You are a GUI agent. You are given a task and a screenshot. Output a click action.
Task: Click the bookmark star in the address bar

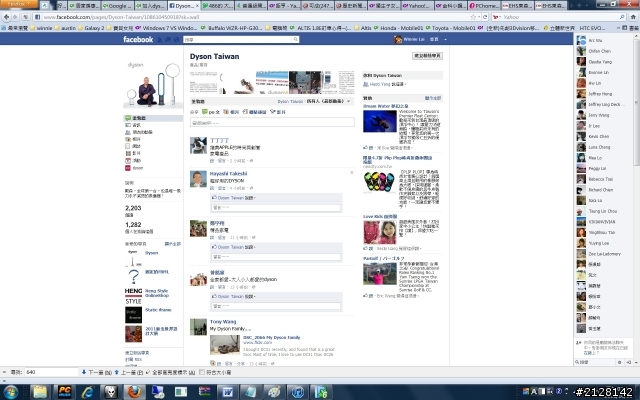click(473, 17)
